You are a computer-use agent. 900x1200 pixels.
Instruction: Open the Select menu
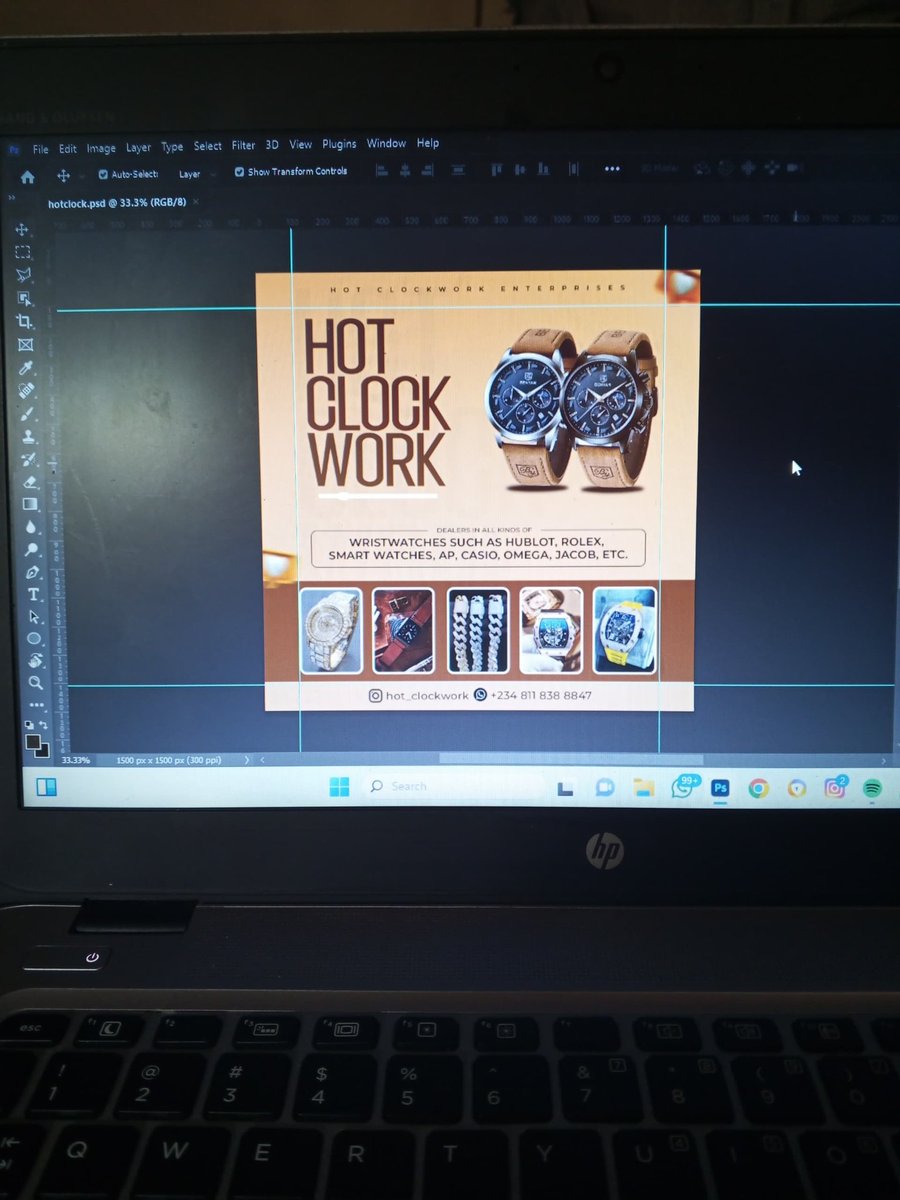coord(208,146)
